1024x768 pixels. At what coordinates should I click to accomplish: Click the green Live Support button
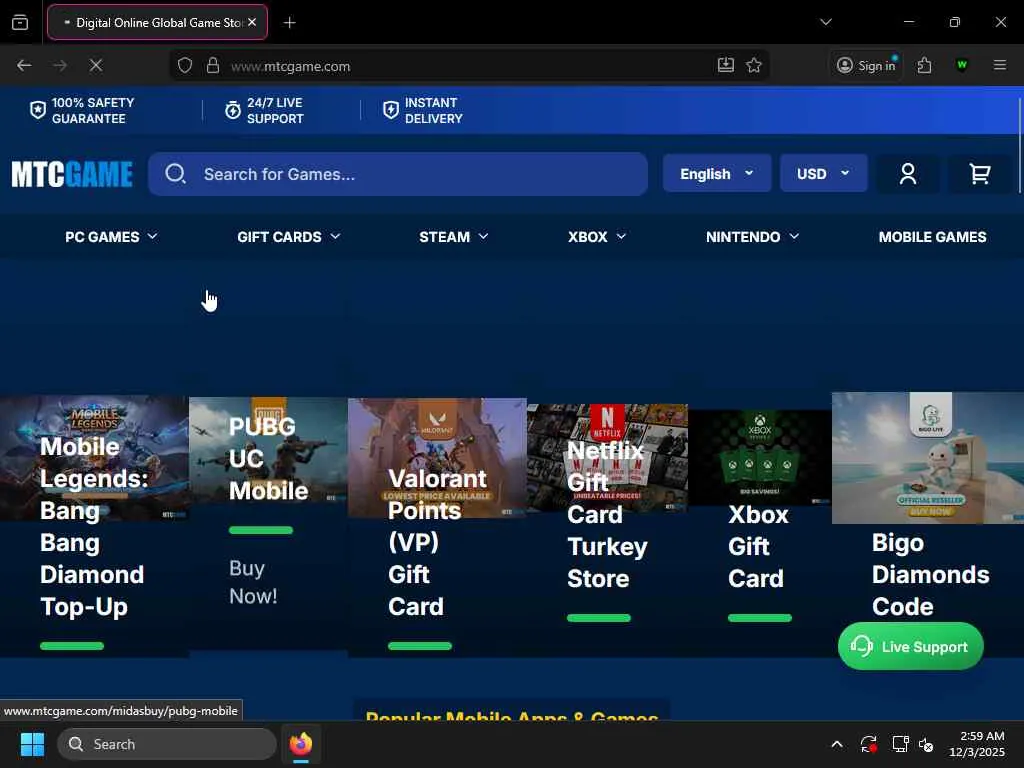(910, 647)
